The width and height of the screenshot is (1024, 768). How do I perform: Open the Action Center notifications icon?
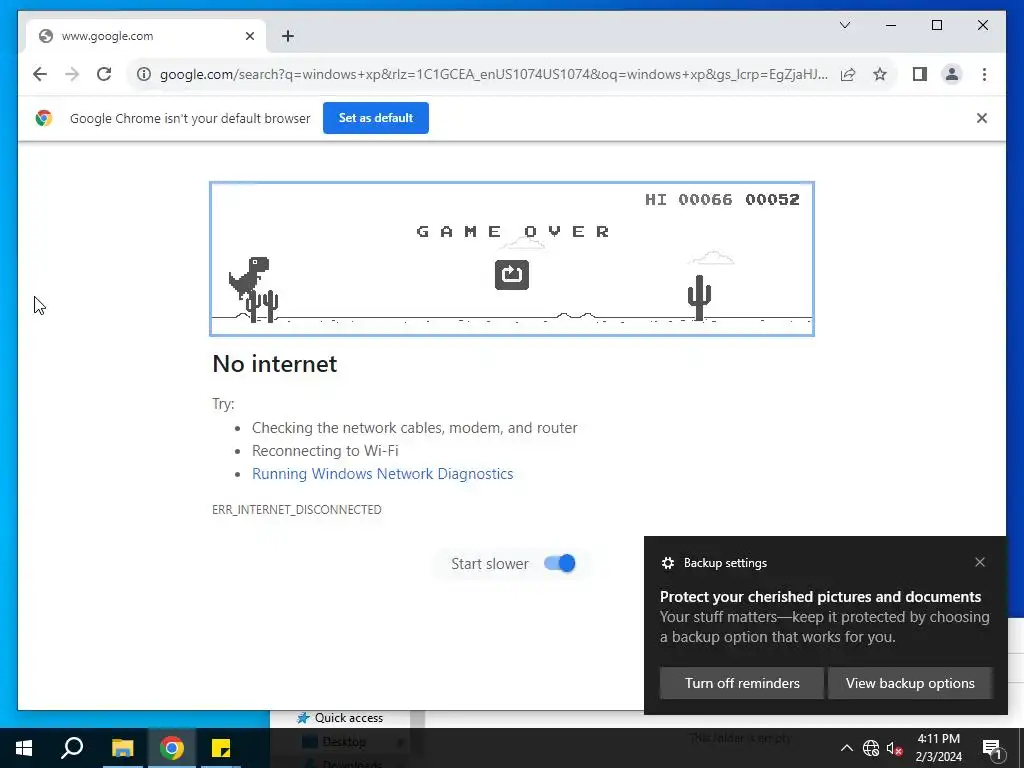point(992,748)
